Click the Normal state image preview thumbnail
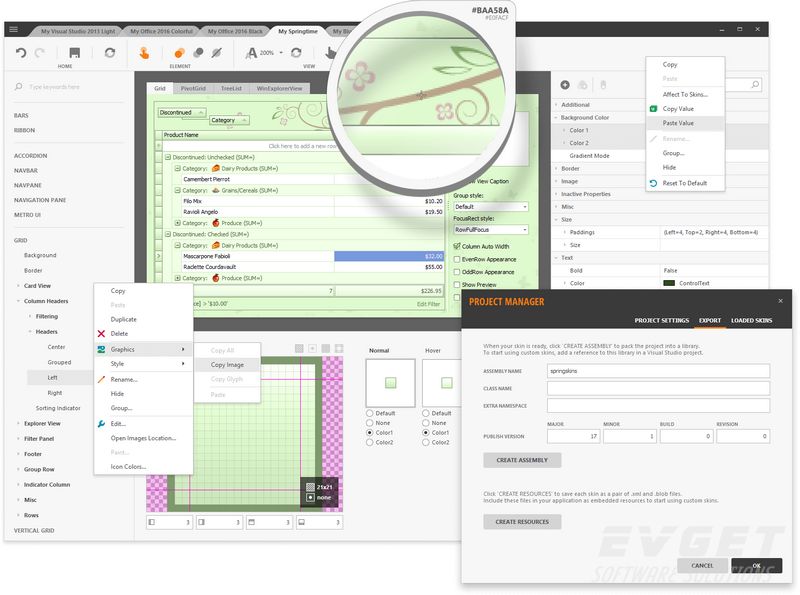 tap(390, 383)
